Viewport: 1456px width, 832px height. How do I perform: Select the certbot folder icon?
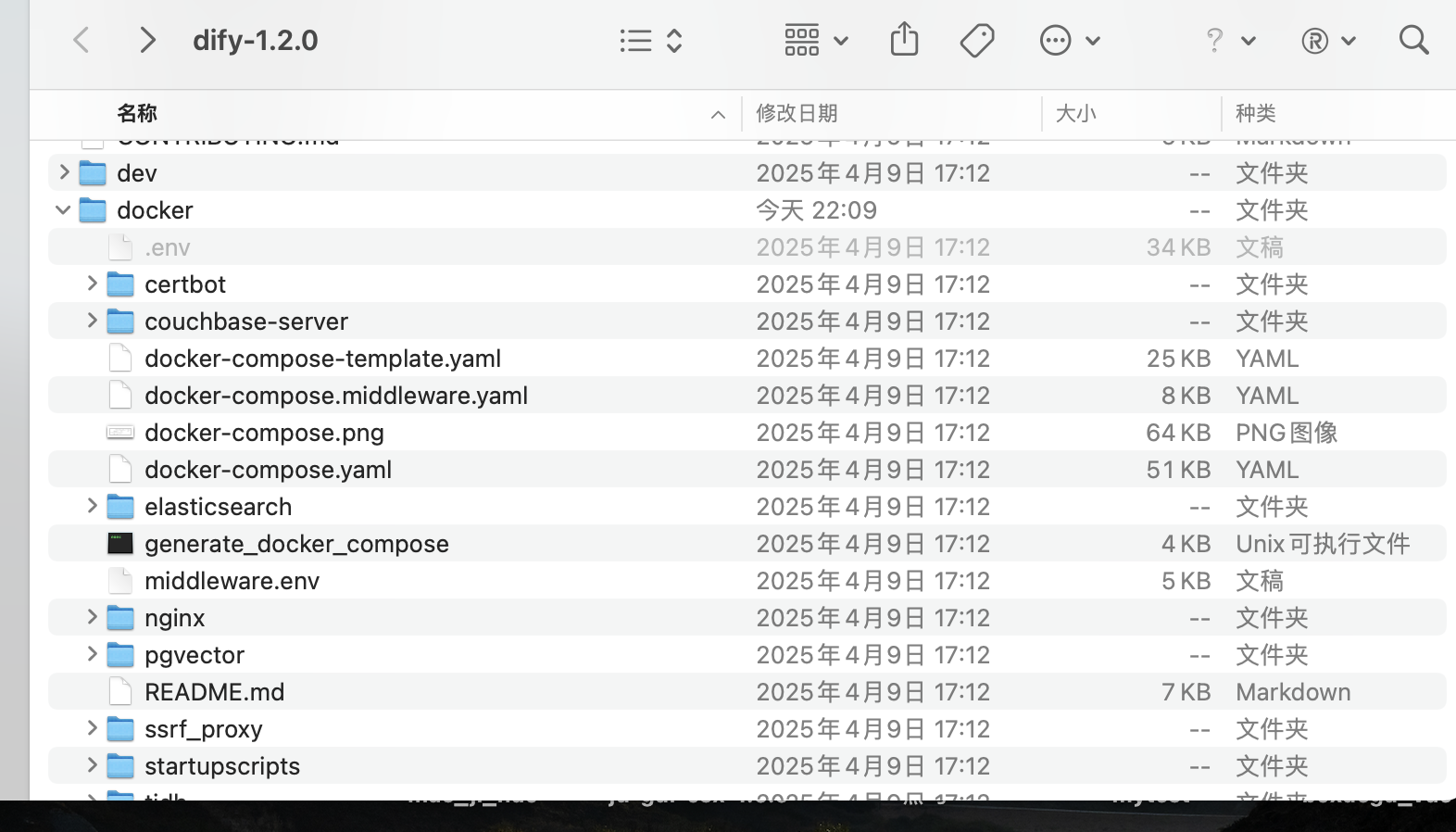pos(120,284)
